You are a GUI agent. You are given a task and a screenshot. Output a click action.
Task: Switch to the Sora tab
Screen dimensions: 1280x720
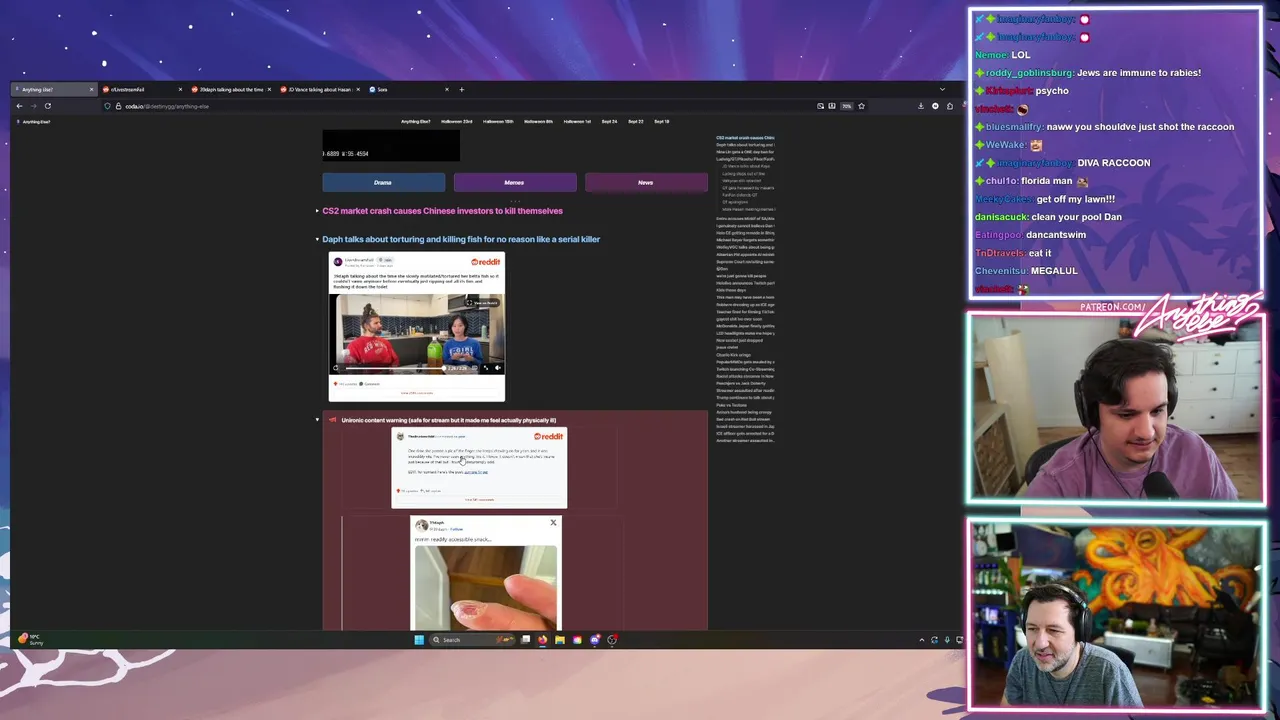[x=408, y=89]
